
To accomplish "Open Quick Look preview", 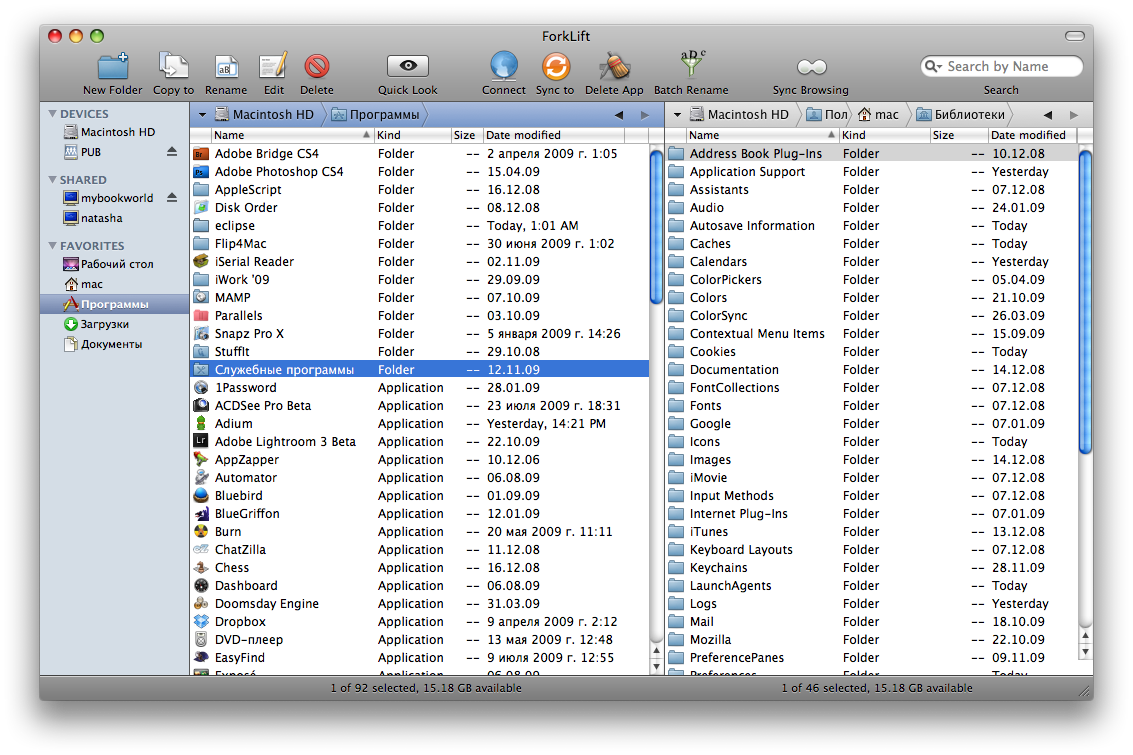I will pyautogui.click(x=408, y=66).
